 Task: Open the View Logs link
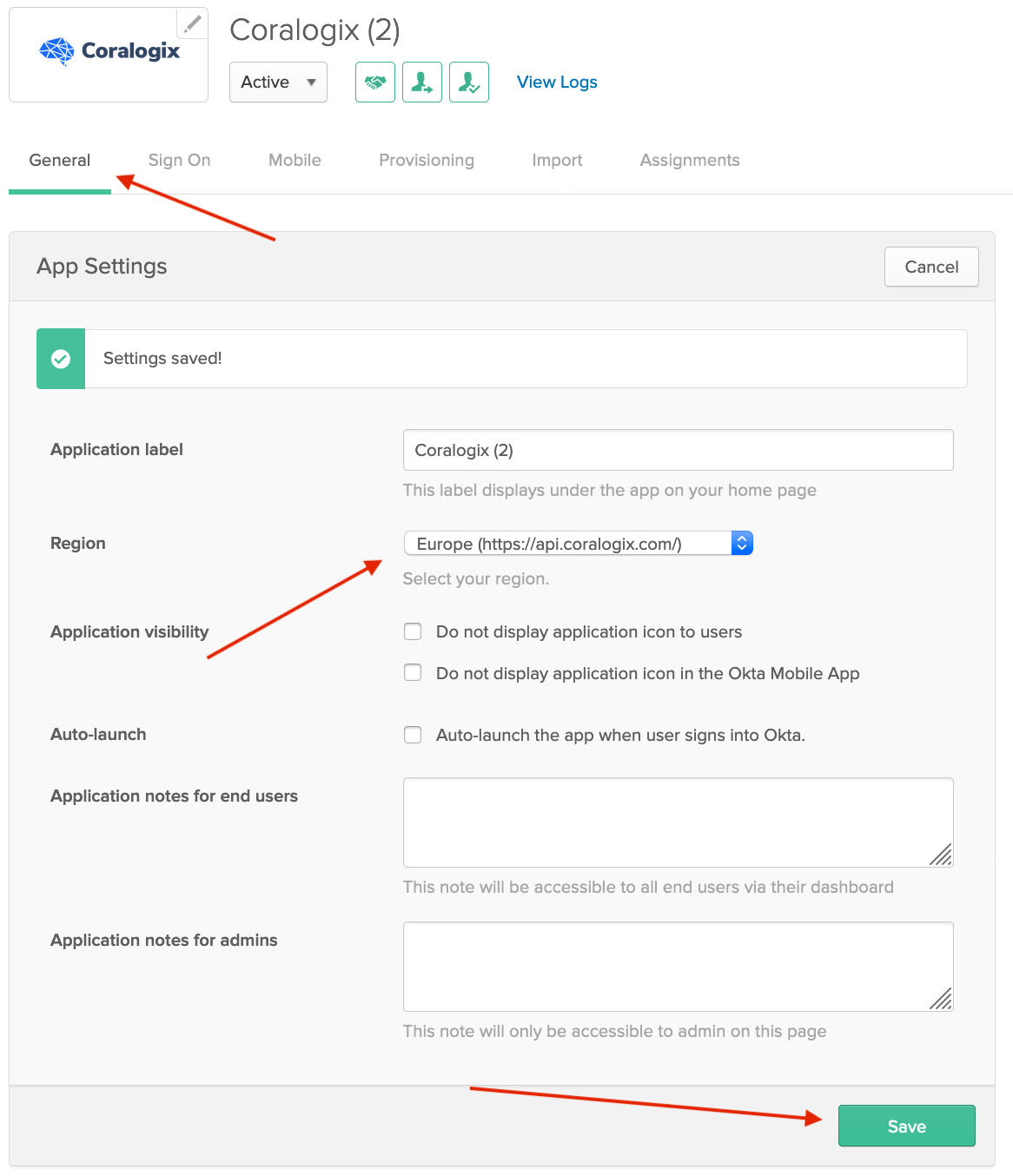557,83
